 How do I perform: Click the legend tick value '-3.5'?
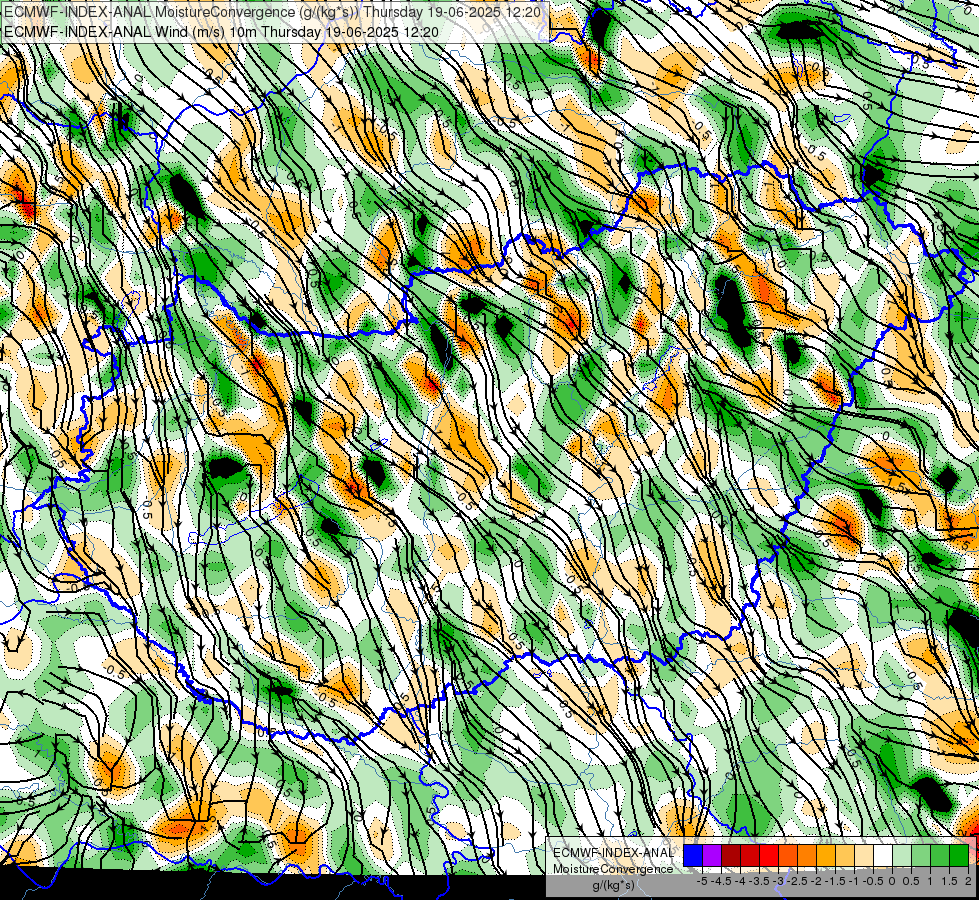(759, 881)
